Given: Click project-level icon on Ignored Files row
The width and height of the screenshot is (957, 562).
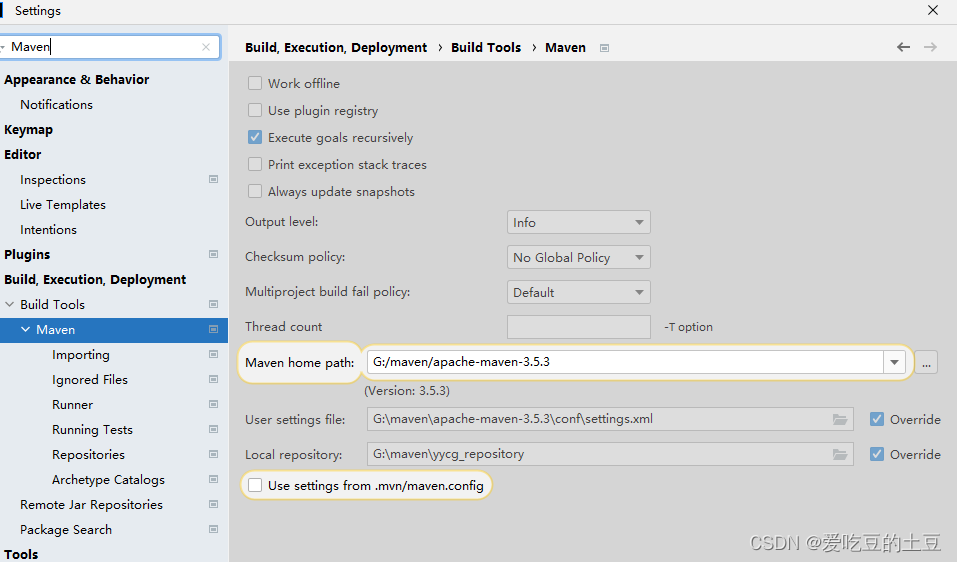Looking at the screenshot, I should [214, 379].
